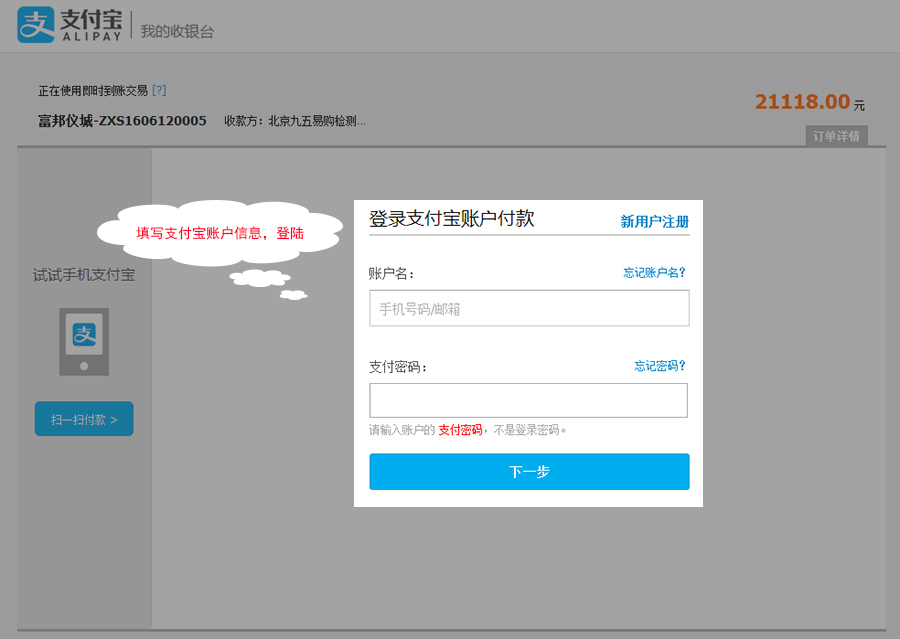Click the 账户名: label
Screen dimensions: 900x639
391,273
